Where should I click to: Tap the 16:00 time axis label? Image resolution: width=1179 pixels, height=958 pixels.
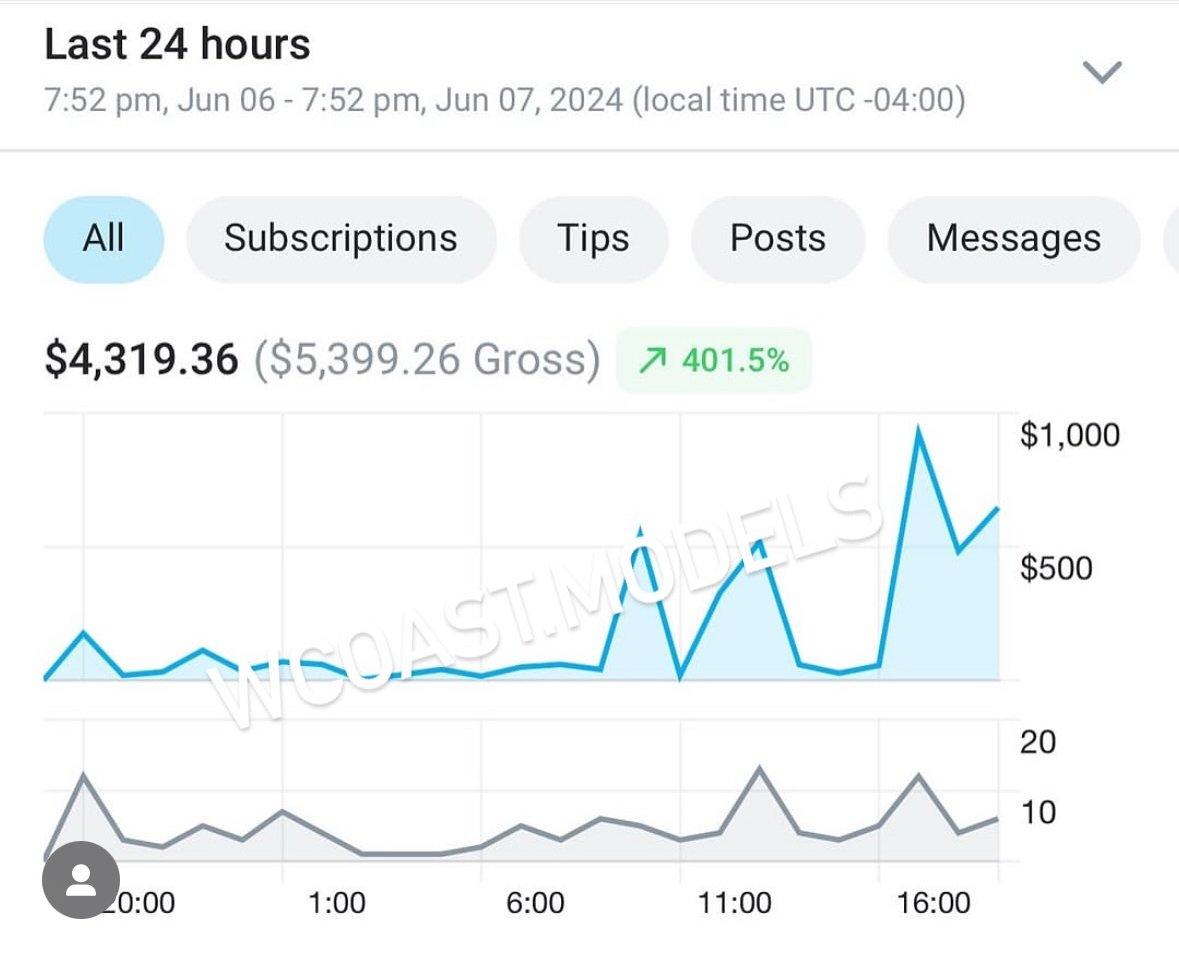tap(931, 904)
